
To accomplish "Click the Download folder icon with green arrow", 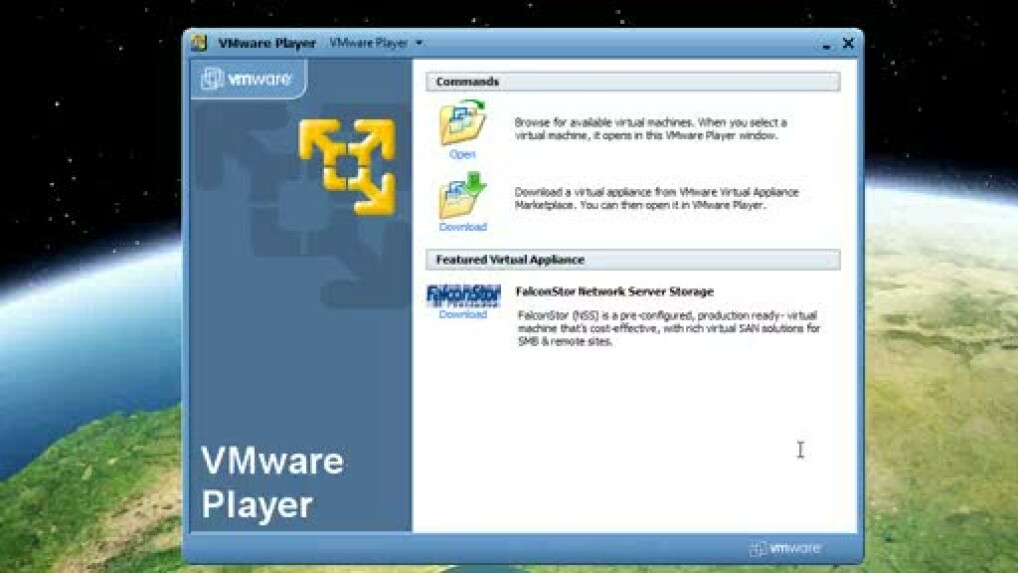I will pyautogui.click(x=462, y=196).
